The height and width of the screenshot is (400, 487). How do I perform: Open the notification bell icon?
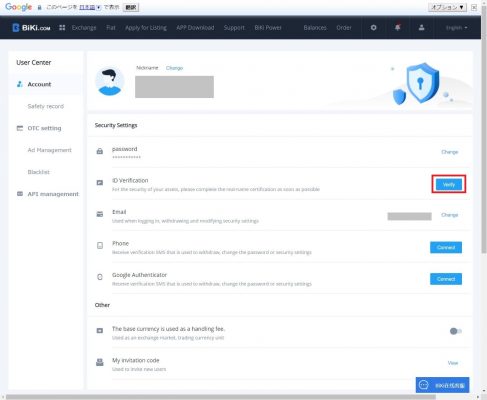(x=397, y=28)
